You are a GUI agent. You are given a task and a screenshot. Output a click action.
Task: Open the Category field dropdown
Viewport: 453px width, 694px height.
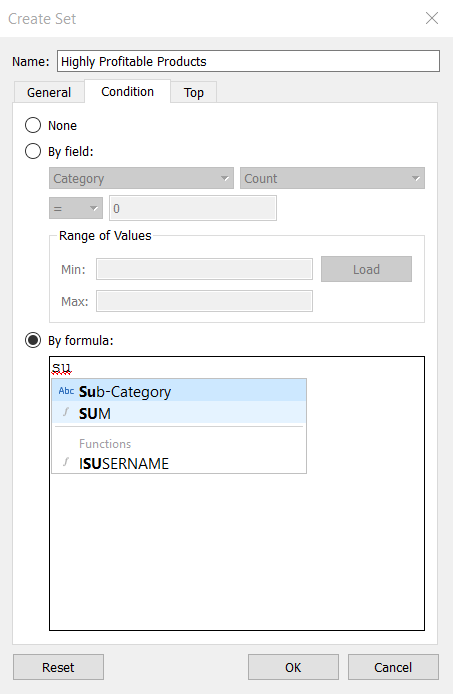point(141,178)
